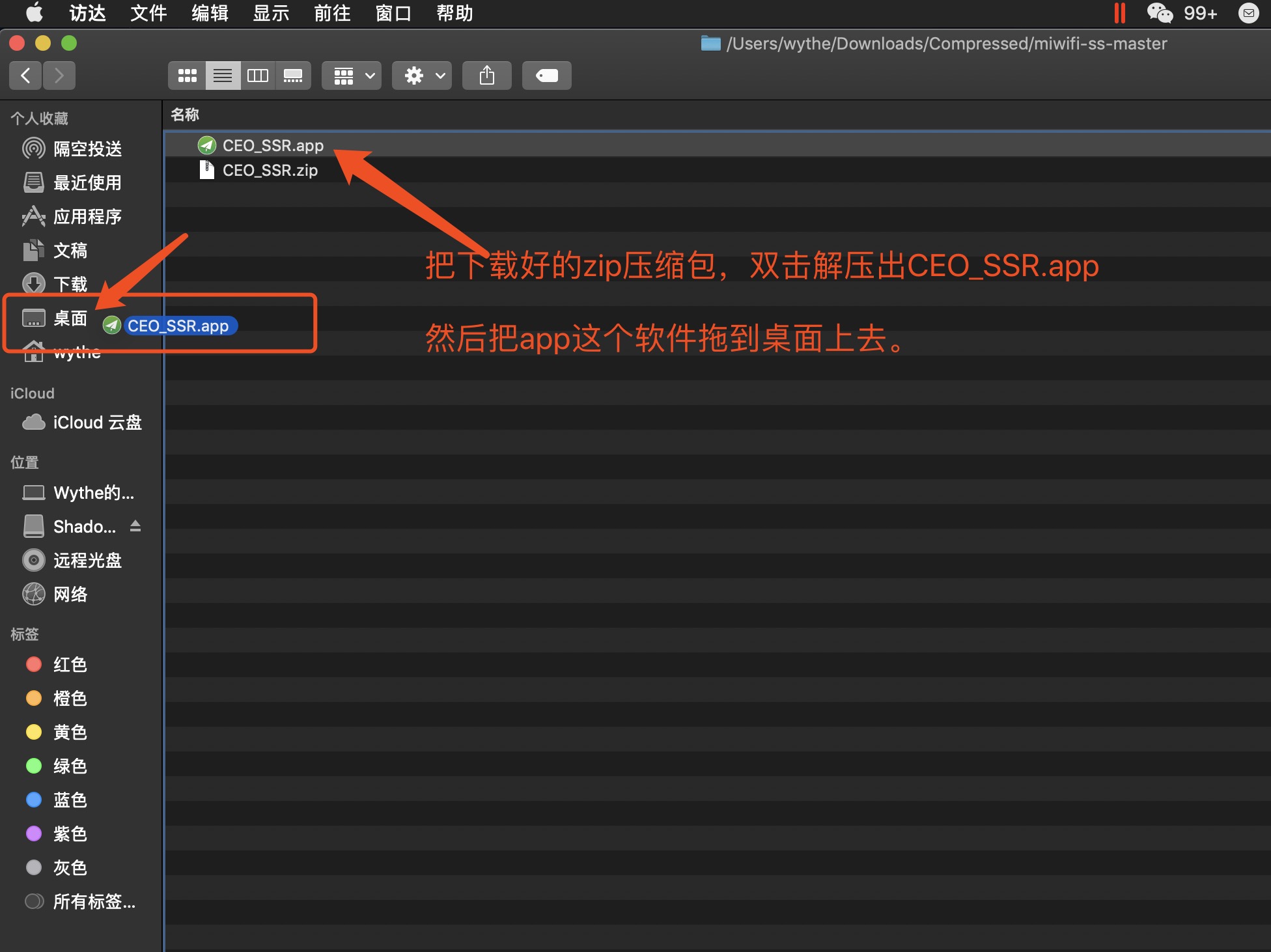Open the 显示 menu
This screenshot has height=952, width=1271.
coord(271,13)
